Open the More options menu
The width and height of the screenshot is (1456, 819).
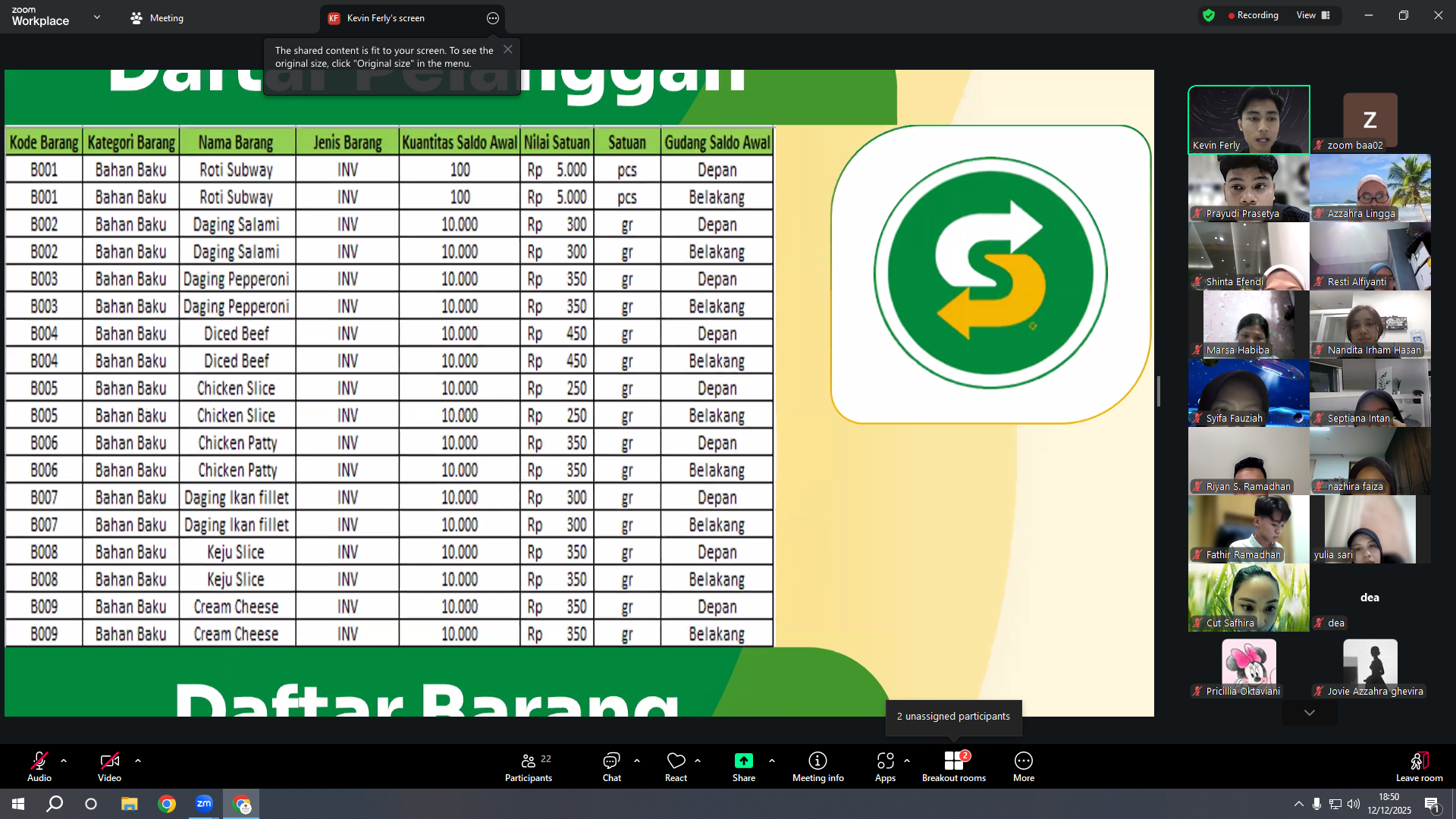(1024, 766)
